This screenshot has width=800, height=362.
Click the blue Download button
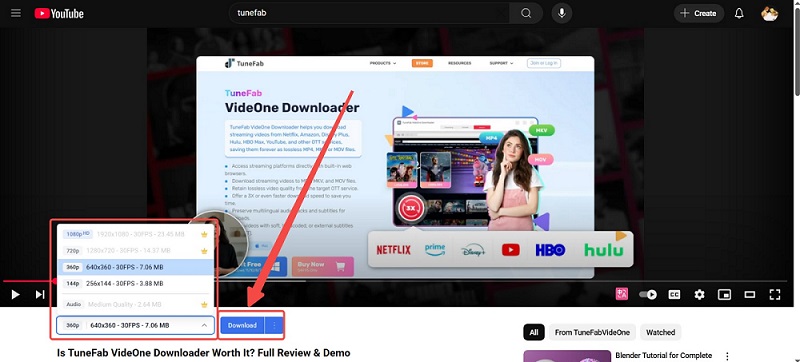click(242, 325)
